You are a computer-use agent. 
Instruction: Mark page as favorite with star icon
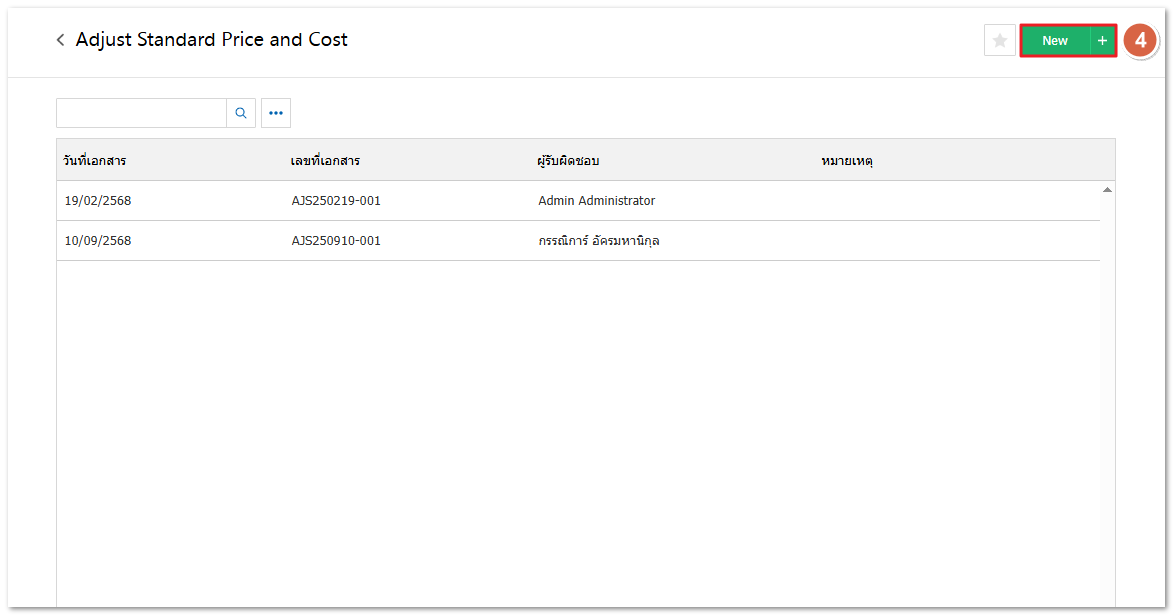click(999, 41)
